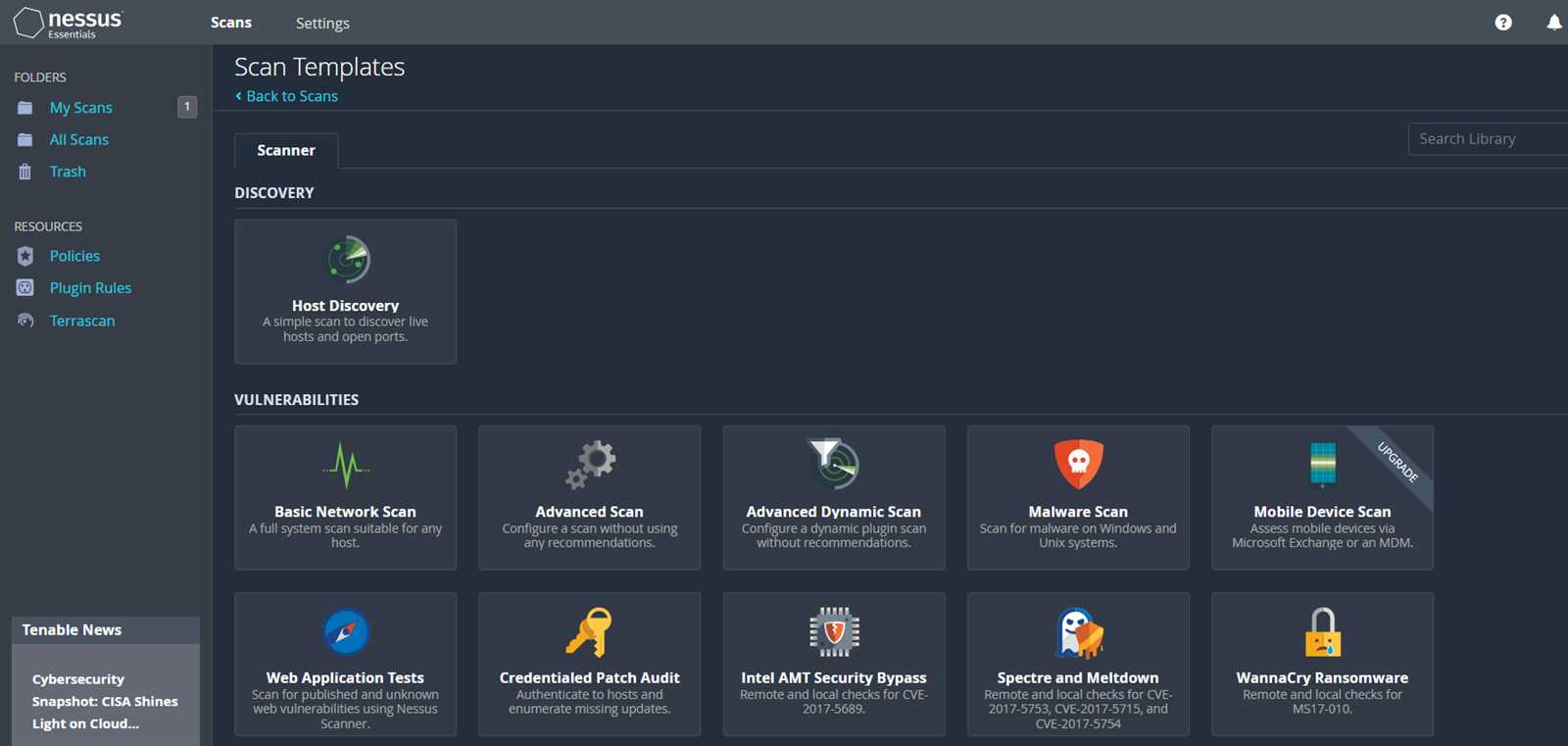1568x746 pixels.
Task: Click the Intel AMT Security Bypass title
Action: pyautogui.click(x=834, y=677)
